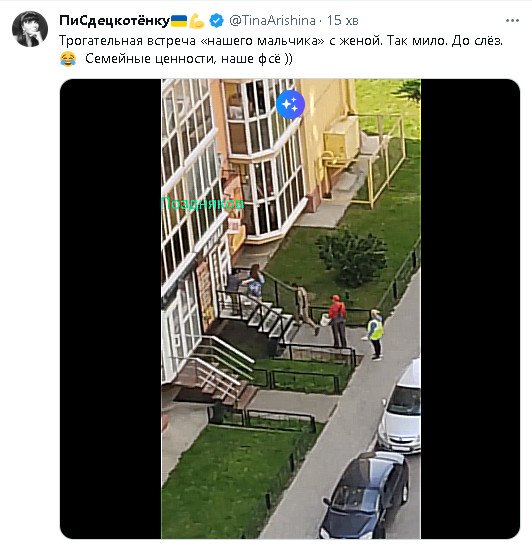This screenshot has height=544, width=532.
Task: Click the second text line Семейные ценности
Action: coord(189,59)
